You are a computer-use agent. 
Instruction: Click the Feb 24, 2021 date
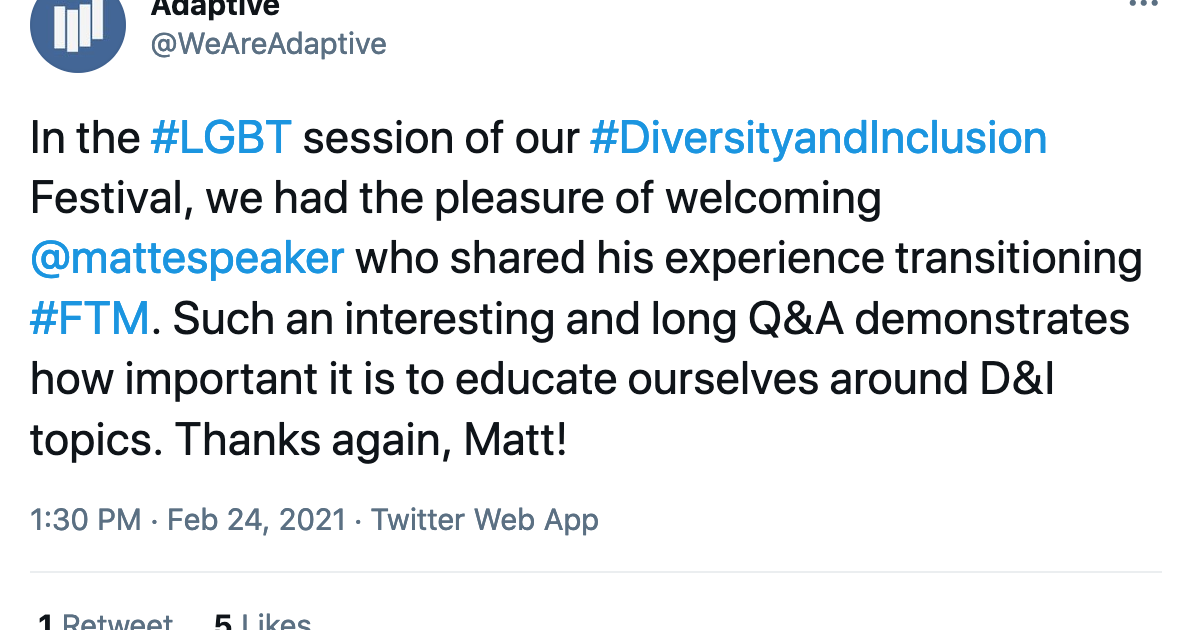(x=257, y=520)
